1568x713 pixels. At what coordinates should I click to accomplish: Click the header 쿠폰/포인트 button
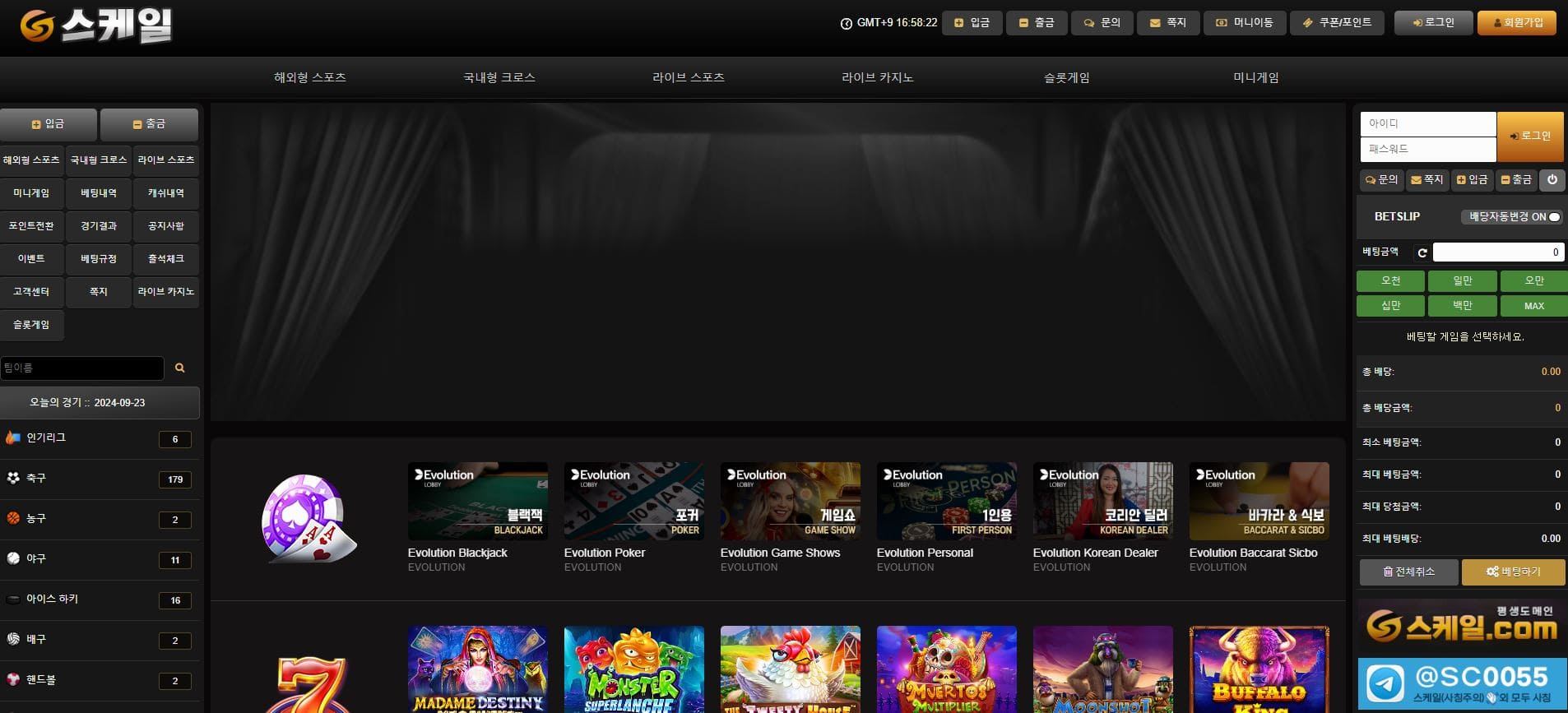[x=1337, y=23]
